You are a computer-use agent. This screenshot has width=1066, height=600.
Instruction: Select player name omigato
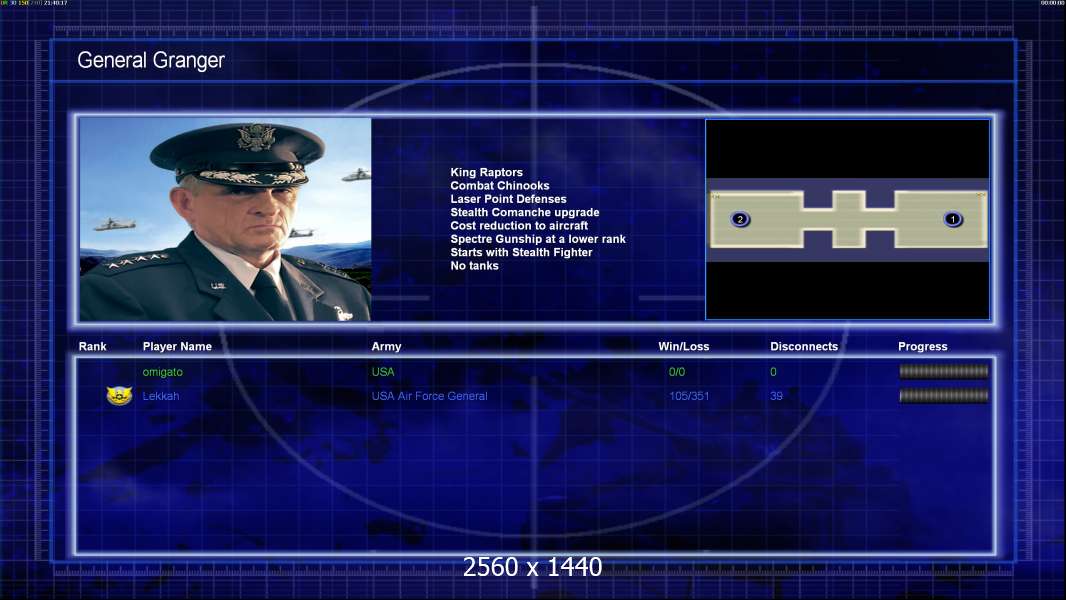click(162, 372)
